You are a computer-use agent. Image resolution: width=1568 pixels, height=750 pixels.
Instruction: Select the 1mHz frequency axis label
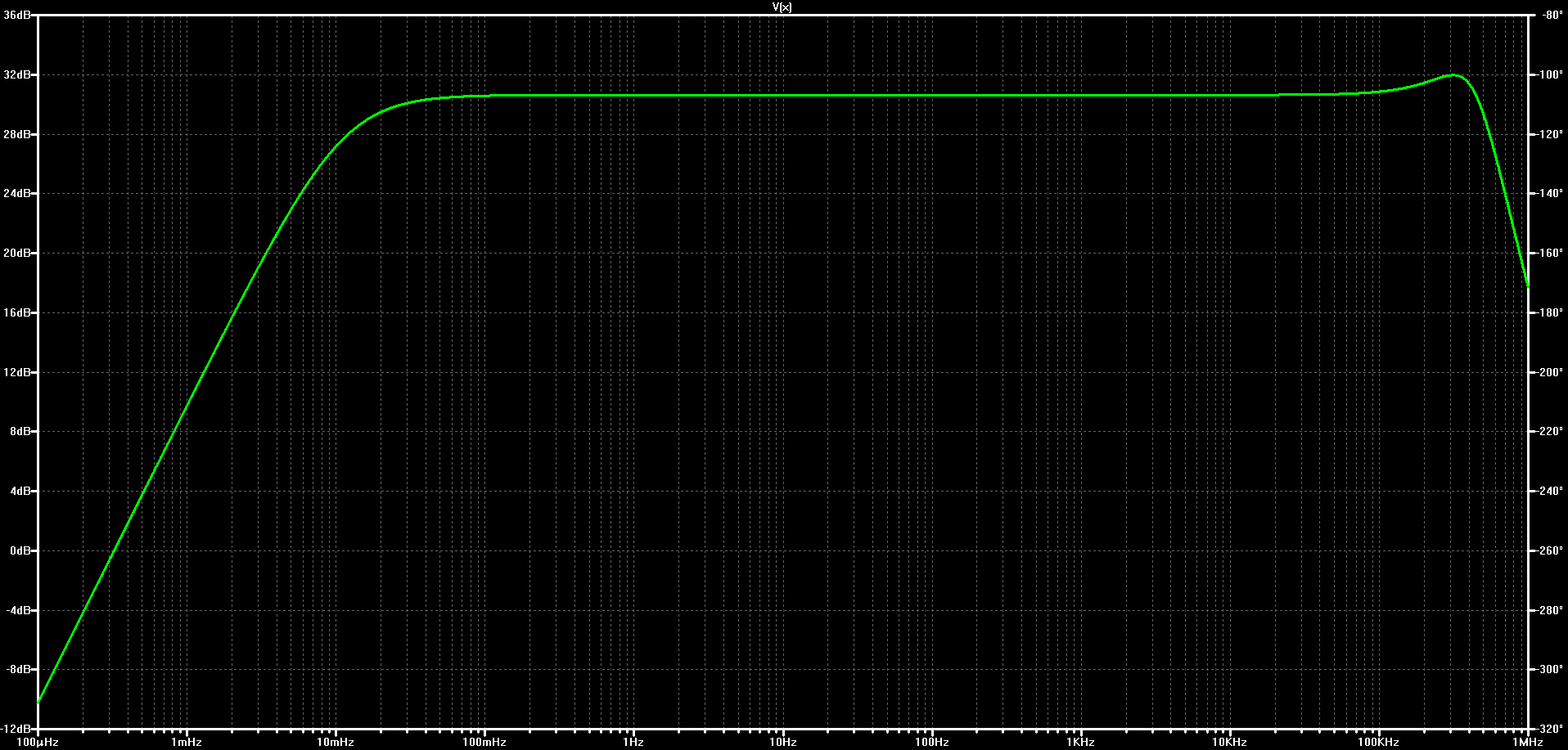click(187, 742)
